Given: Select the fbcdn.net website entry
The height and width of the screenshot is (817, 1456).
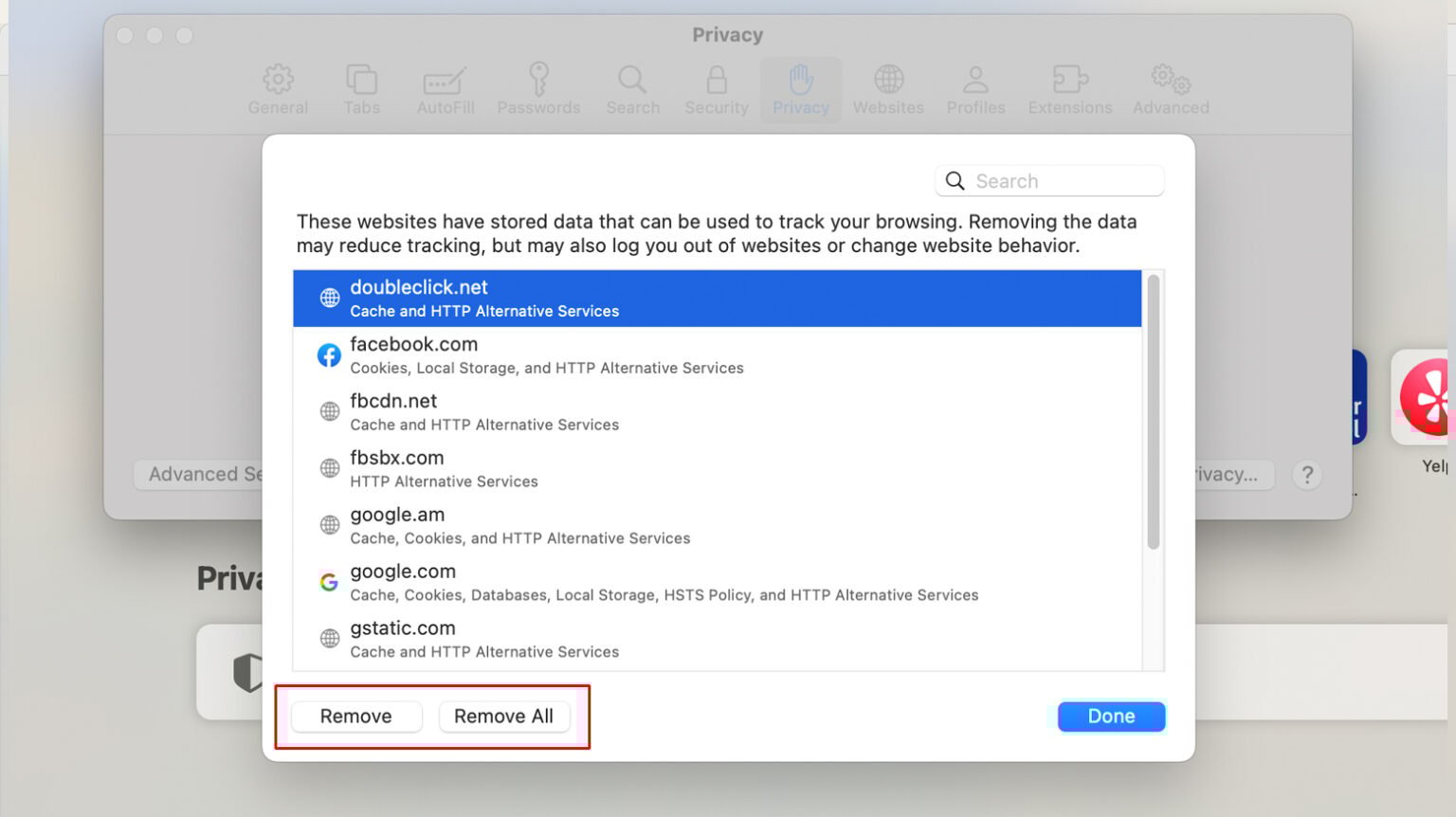Looking at the screenshot, I should click(393, 410).
